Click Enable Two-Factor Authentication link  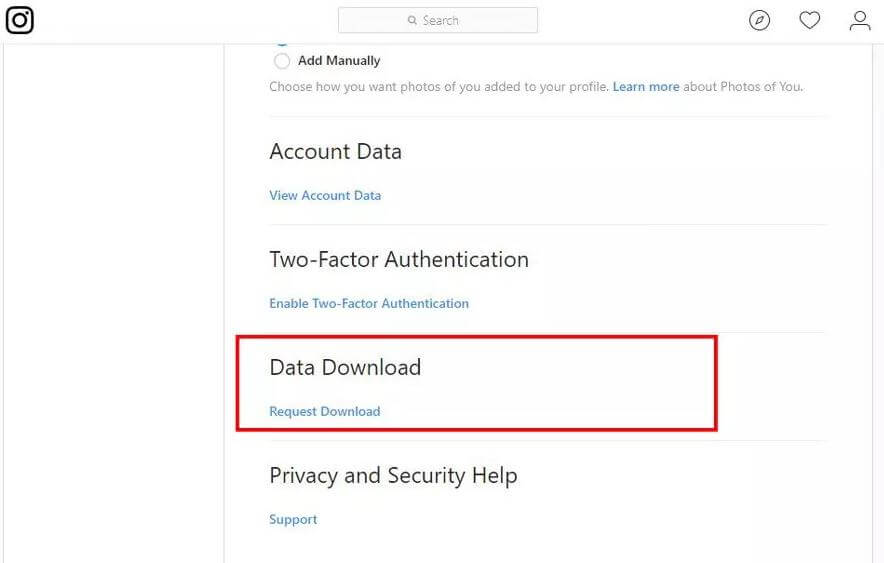click(x=369, y=303)
